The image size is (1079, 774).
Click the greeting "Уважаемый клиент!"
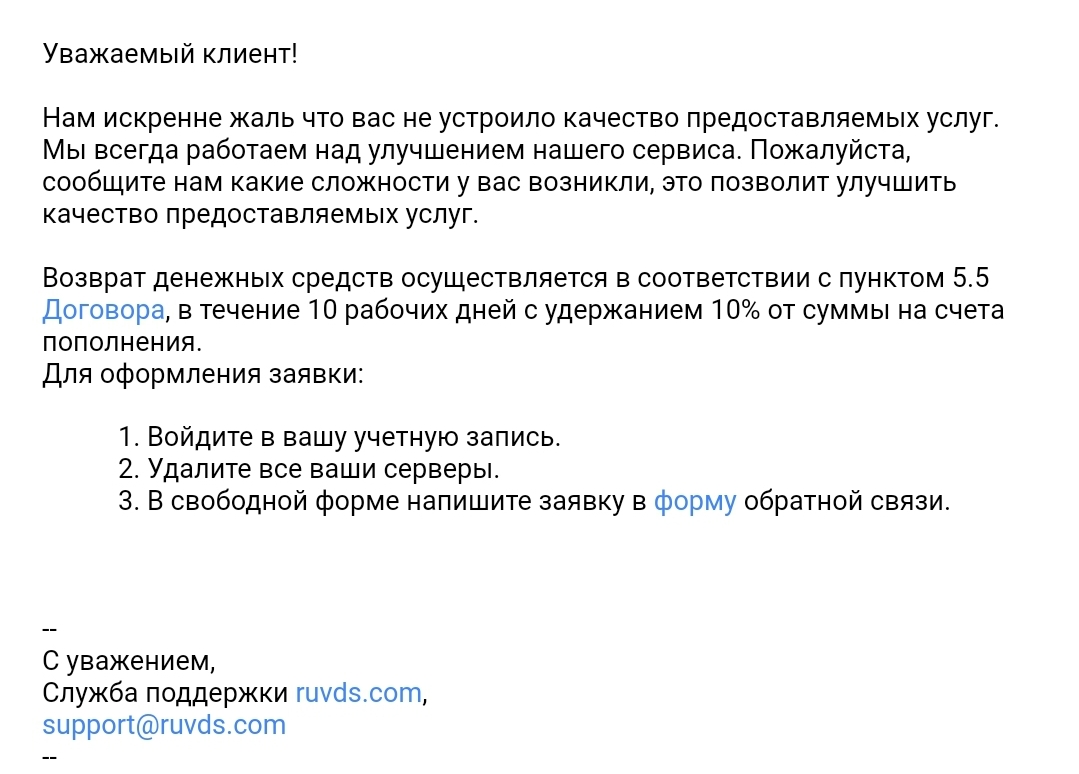[x=170, y=54]
